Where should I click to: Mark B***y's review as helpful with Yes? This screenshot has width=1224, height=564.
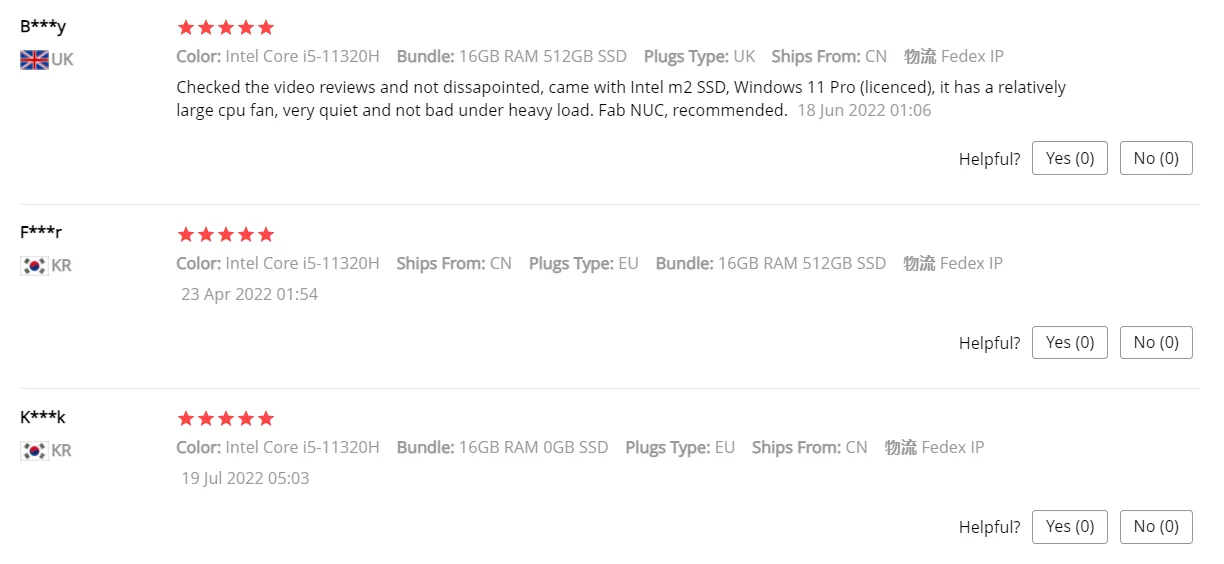(1069, 158)
